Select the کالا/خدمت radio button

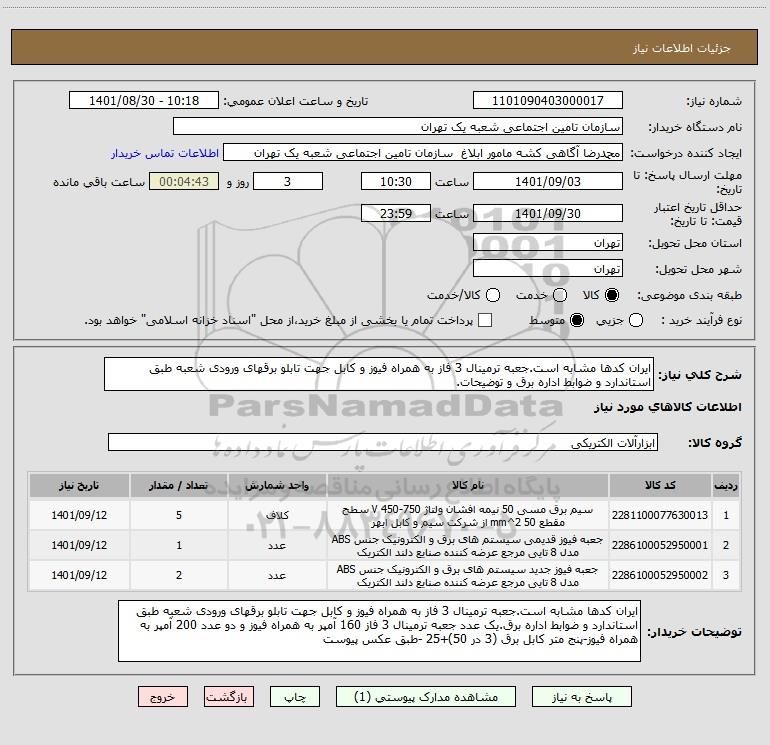pyautogui.click(x=493, y=295)
